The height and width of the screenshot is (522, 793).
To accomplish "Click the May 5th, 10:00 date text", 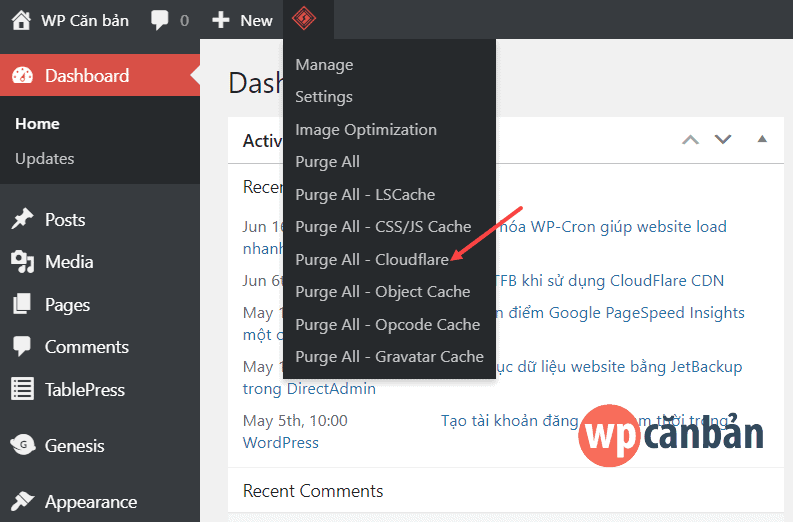I will click(x=295, y=420).
